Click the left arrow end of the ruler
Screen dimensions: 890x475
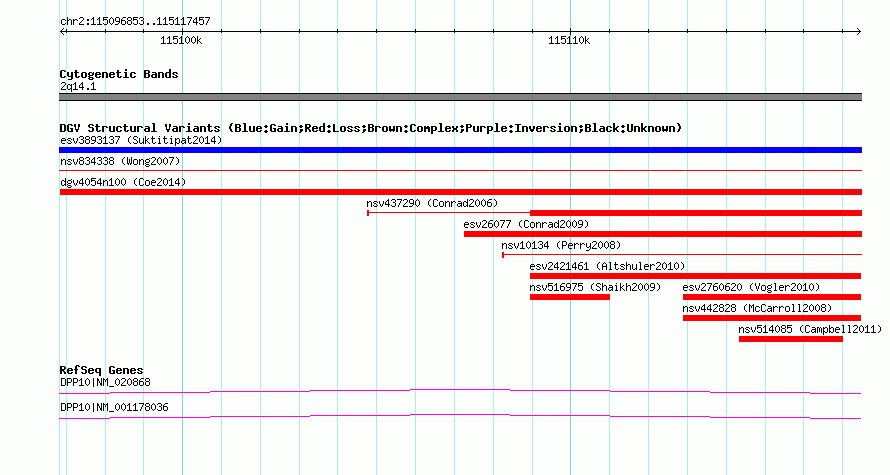click(63, 31)
